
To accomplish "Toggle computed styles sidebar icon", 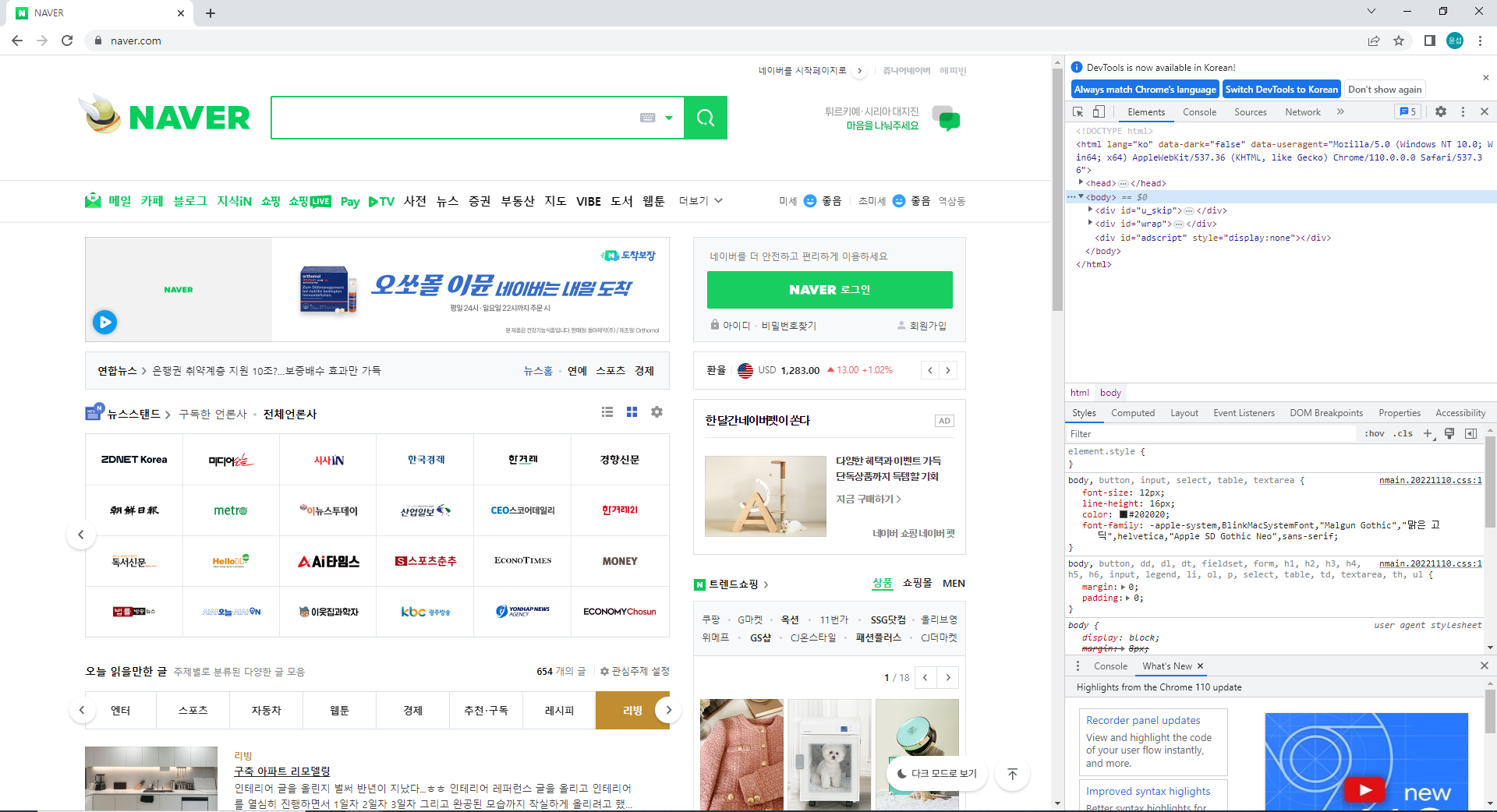I will click(1470, 433).
